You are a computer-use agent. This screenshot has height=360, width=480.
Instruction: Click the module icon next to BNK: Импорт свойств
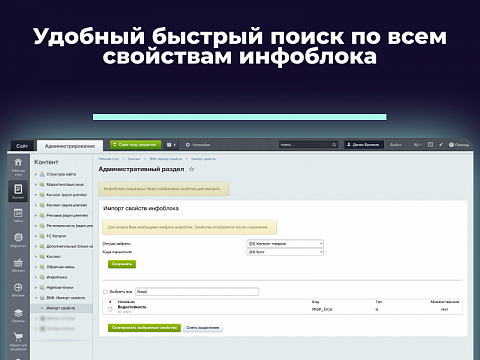pos(42,298)
